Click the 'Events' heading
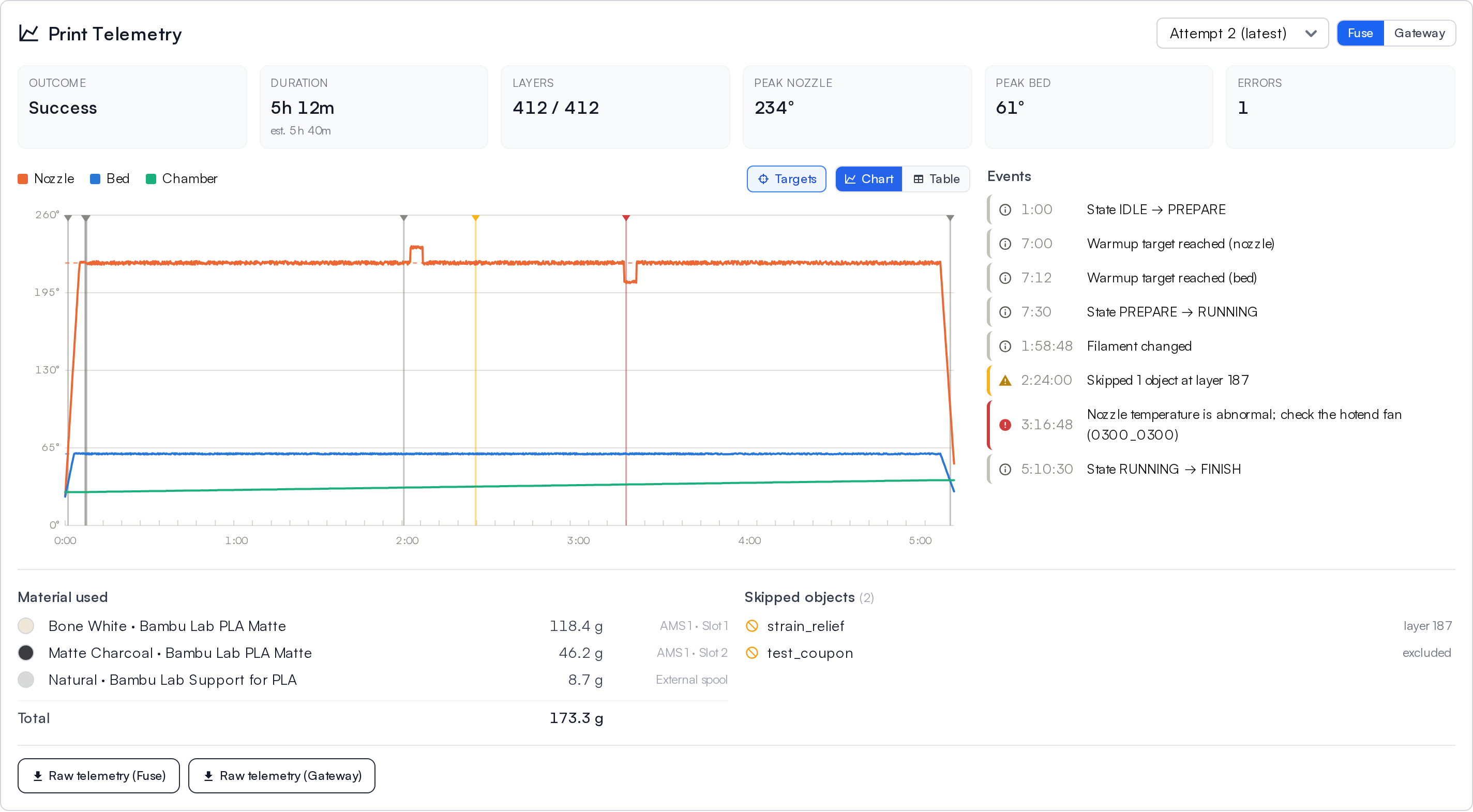The height and width of the screenshot is (812, 1473). pyautogui.click(x=1009, y=177)
